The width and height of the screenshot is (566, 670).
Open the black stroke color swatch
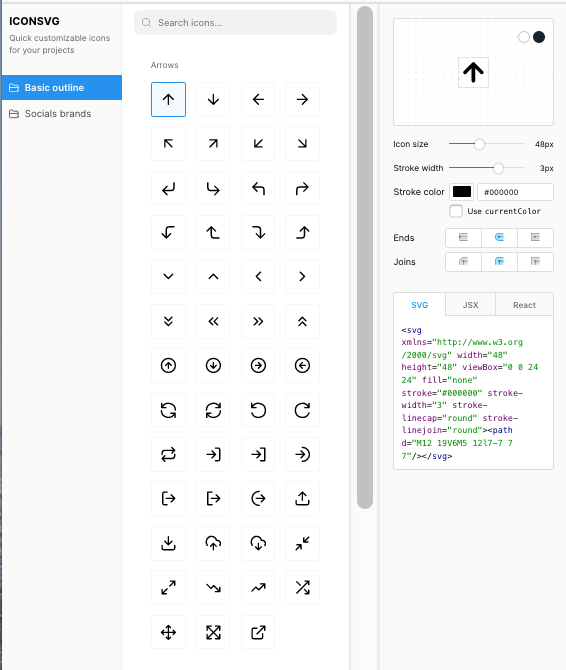[x=462, y=192]
